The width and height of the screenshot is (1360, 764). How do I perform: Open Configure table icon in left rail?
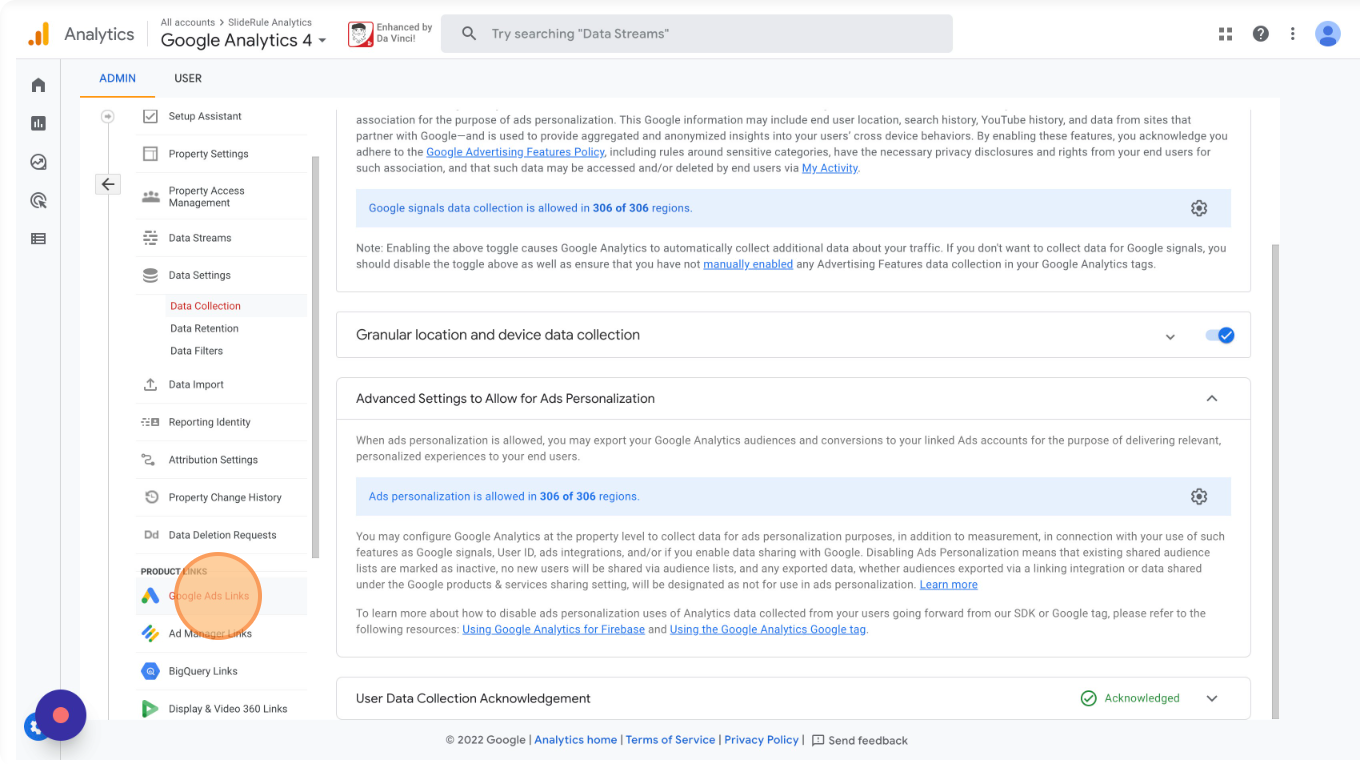(38, 239)
